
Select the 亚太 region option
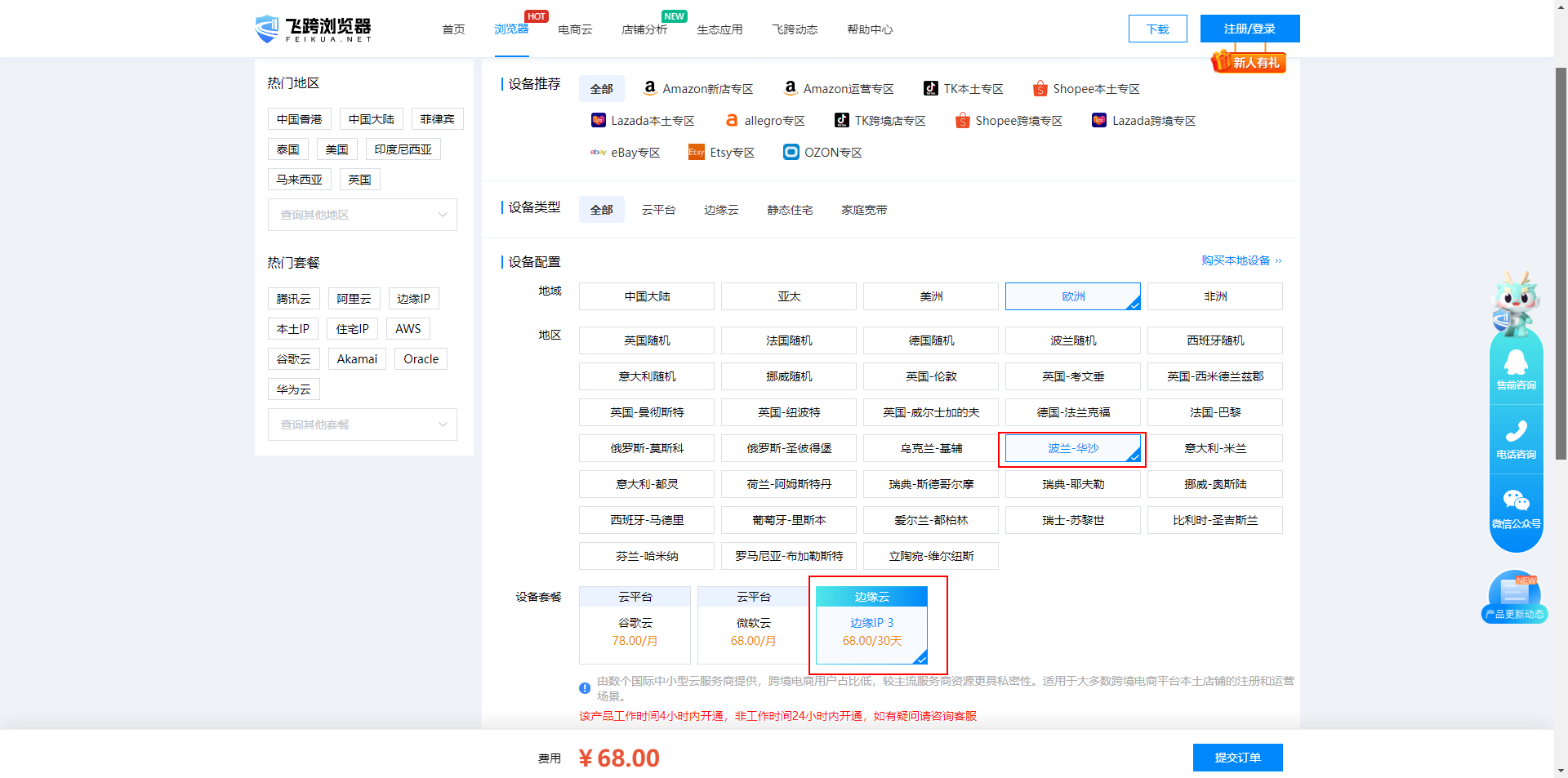point(788,296)
